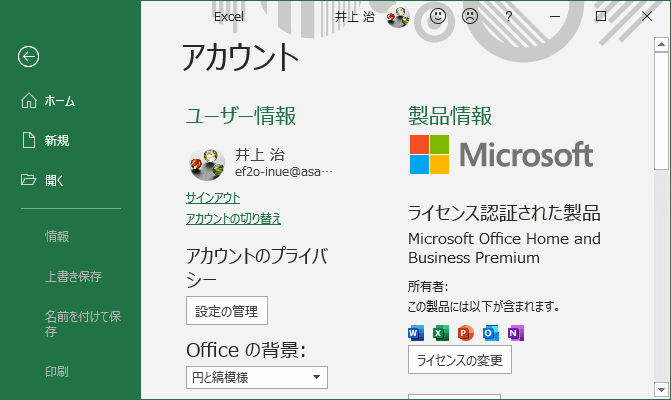Click the OneNote app icon

click(x=516, y=333)
